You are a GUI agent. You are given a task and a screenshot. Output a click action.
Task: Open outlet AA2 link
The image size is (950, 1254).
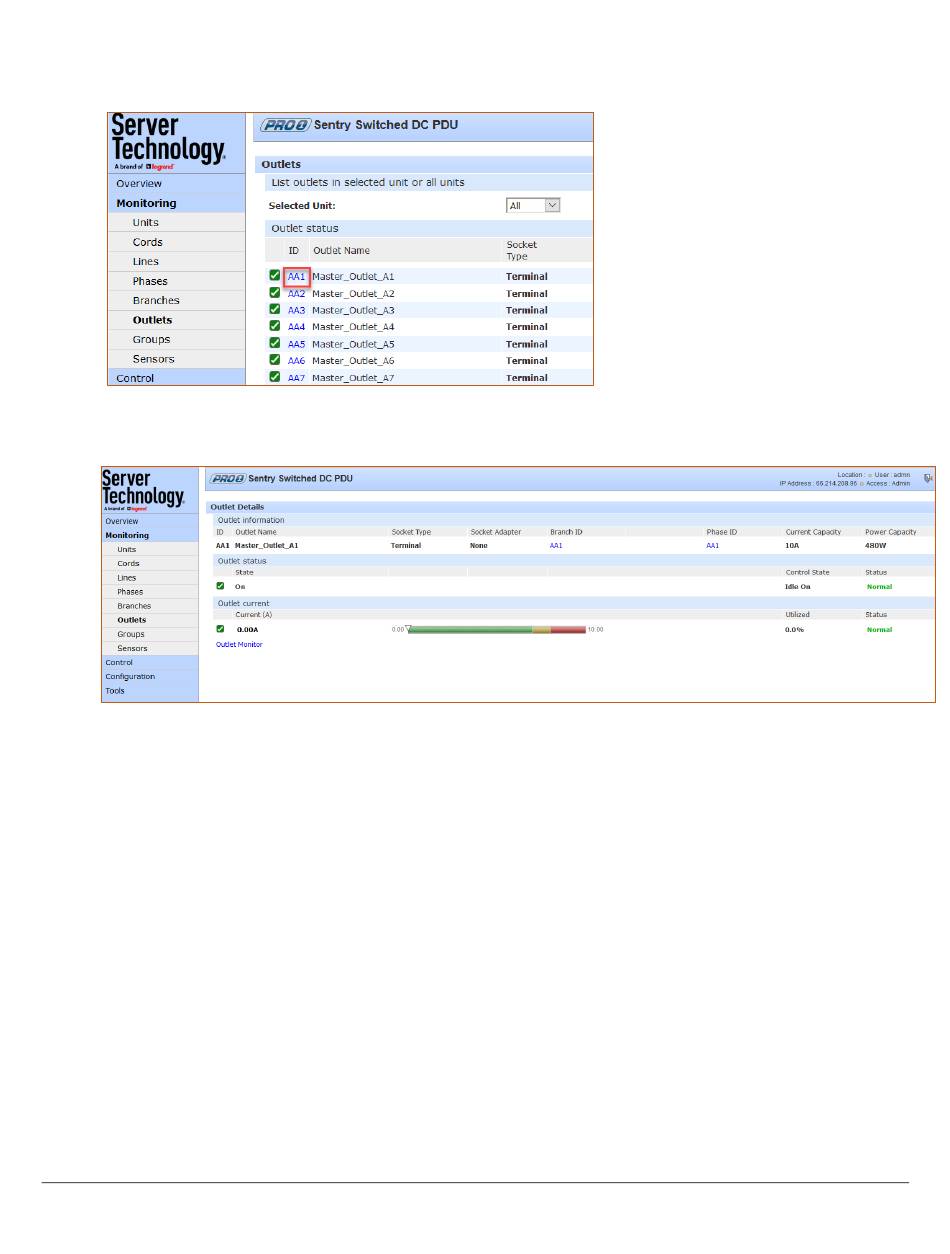pos(297,294)
